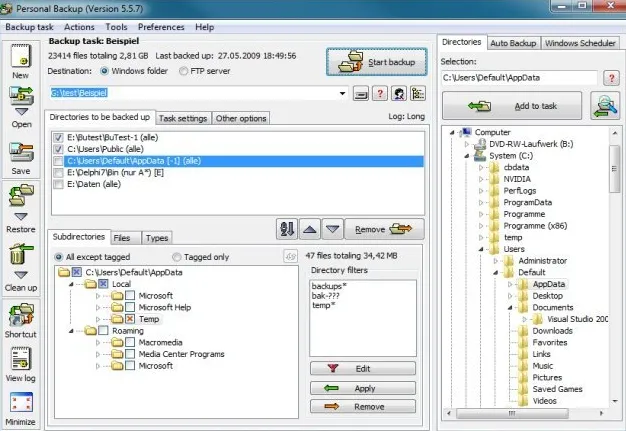This screenshot has width=626, height=431.
Task: Click the destination path input field
Action: 198,93
